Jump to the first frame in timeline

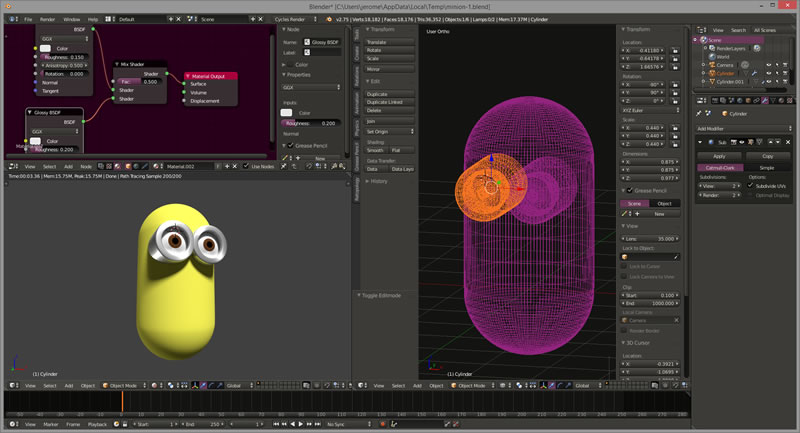[276, 424]
